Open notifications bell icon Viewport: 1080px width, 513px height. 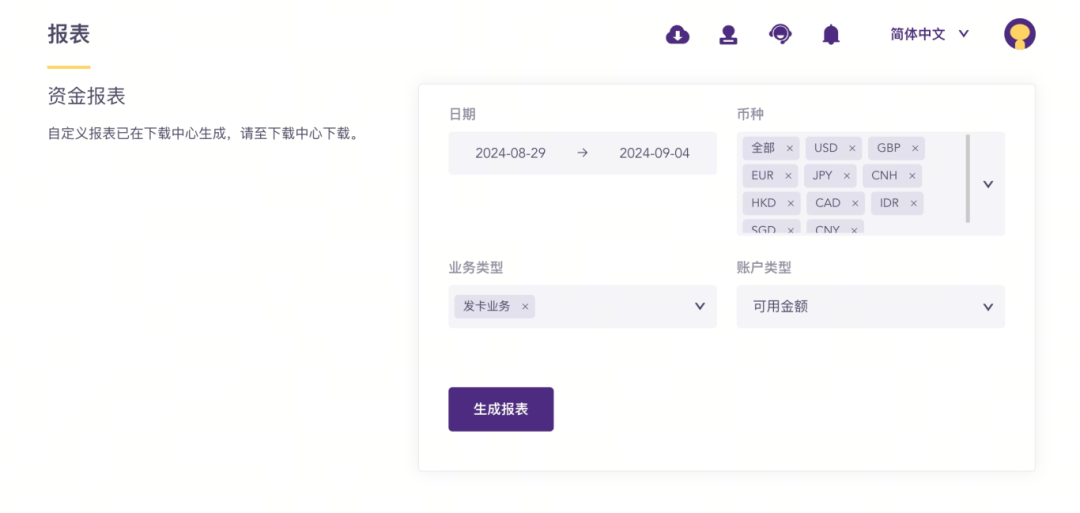831,34
